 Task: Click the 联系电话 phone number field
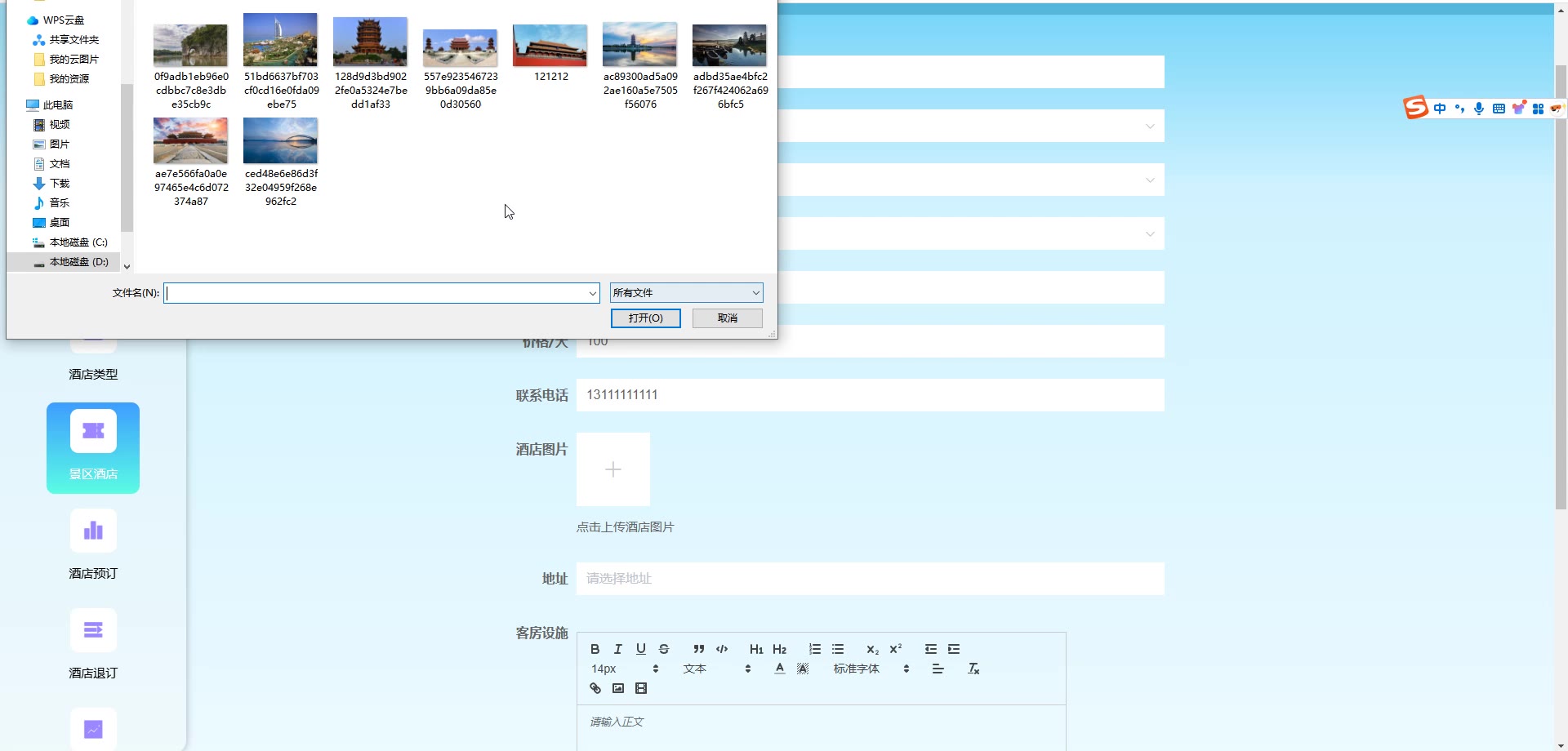tap(871, 395)
